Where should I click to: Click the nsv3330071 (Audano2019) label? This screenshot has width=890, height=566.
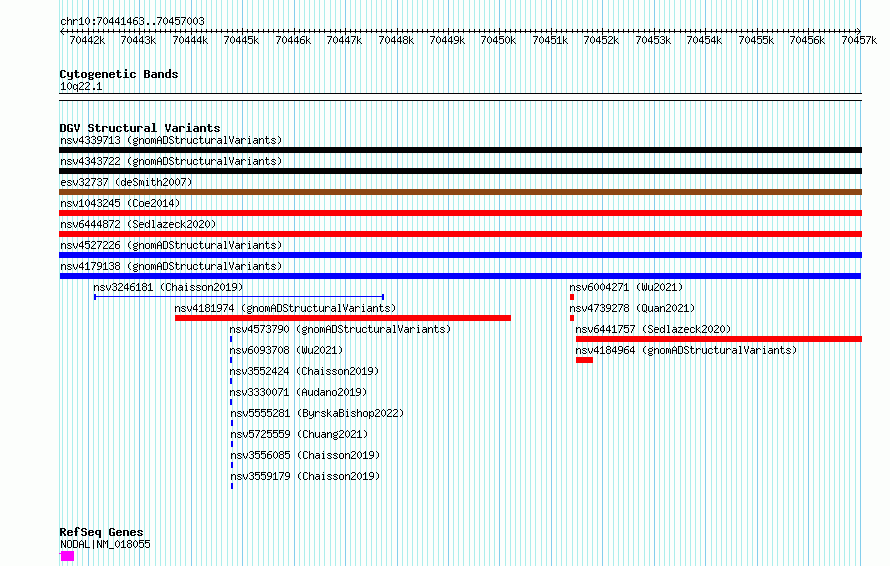(x=298, y=392)
